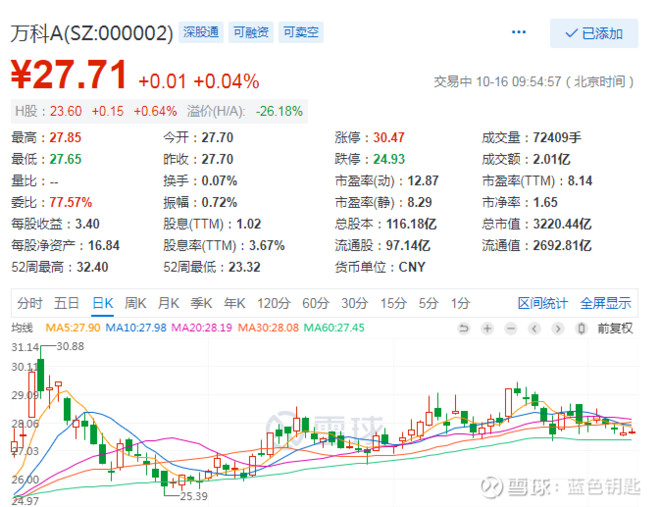Switch to the 1分 interval tab

click(460, 303)
